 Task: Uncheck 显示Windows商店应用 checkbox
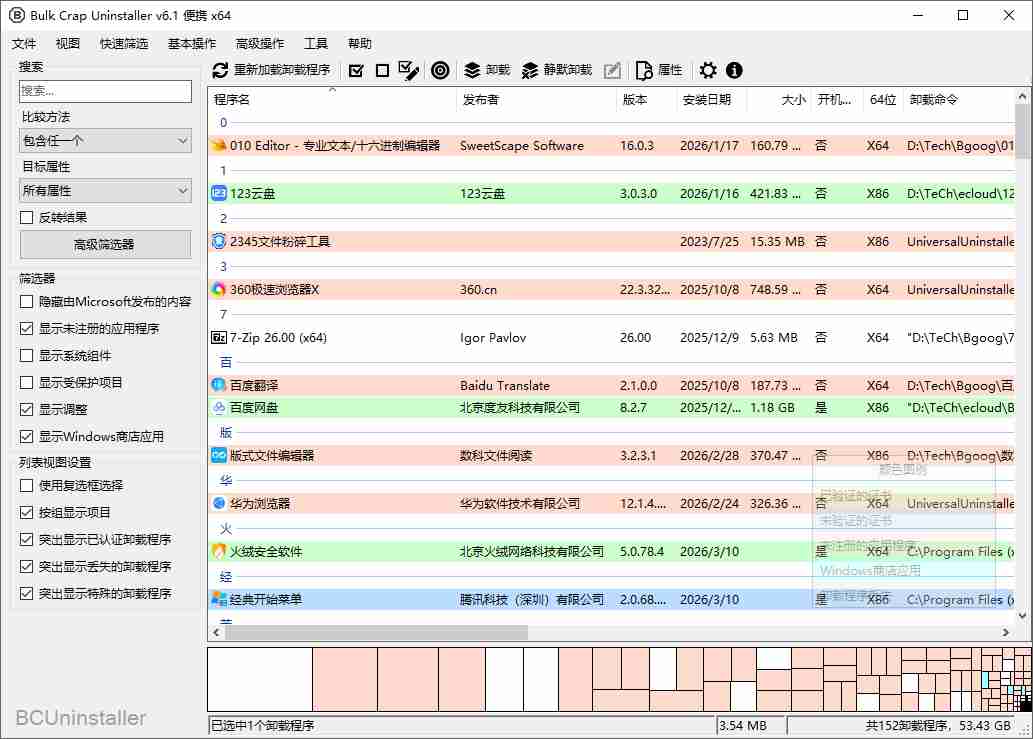pyautogui.click(x=27, y=436)
